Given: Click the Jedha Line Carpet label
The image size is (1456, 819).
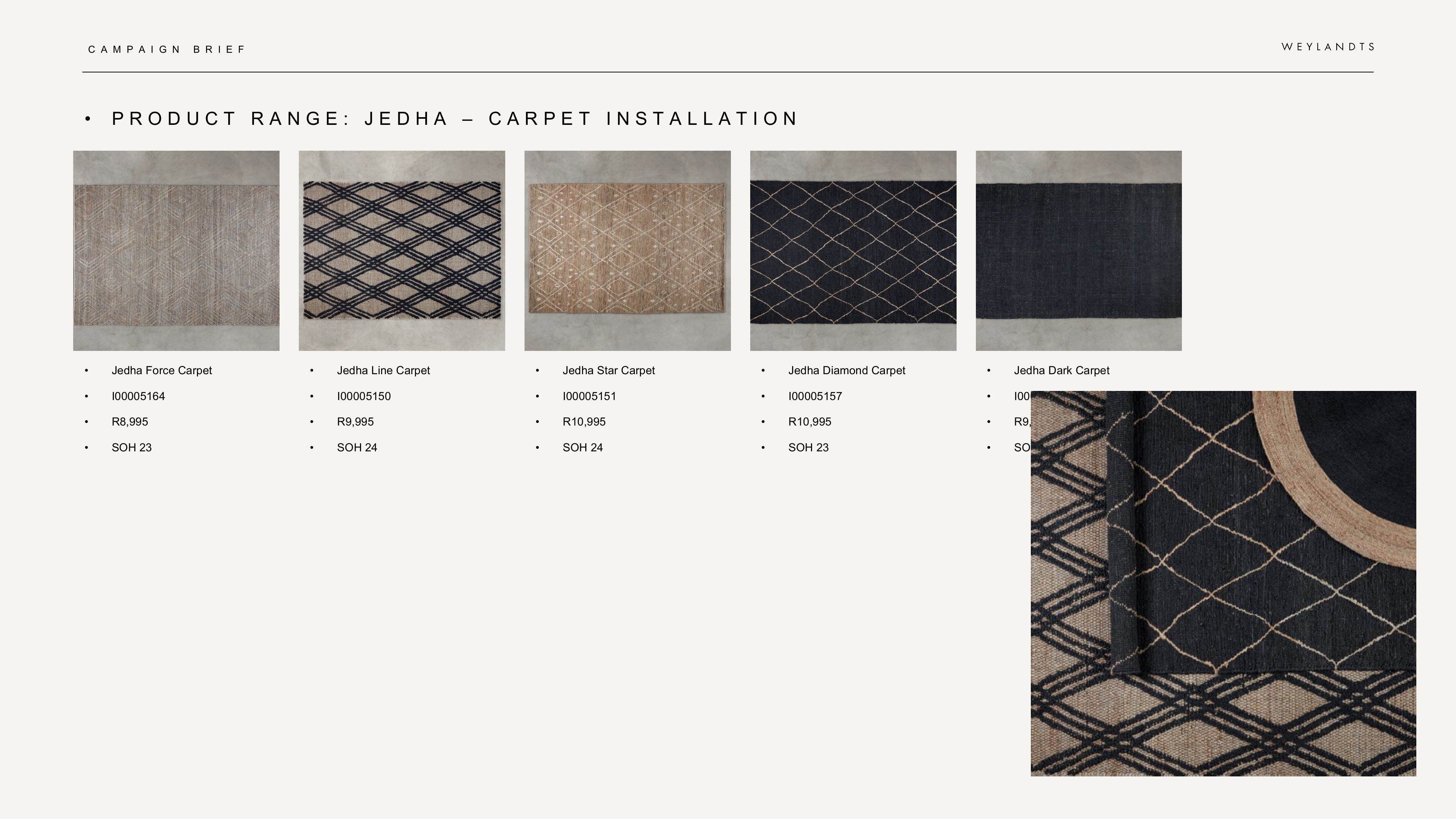Looking at the screenshot, I should coord(384,371).
